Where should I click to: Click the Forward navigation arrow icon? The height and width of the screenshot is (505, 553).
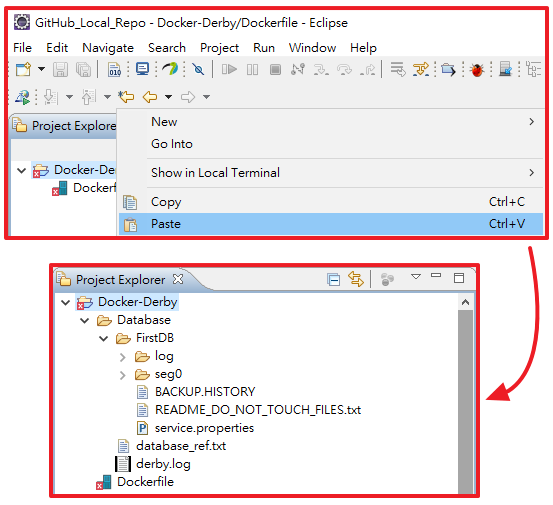coord(188,97)
